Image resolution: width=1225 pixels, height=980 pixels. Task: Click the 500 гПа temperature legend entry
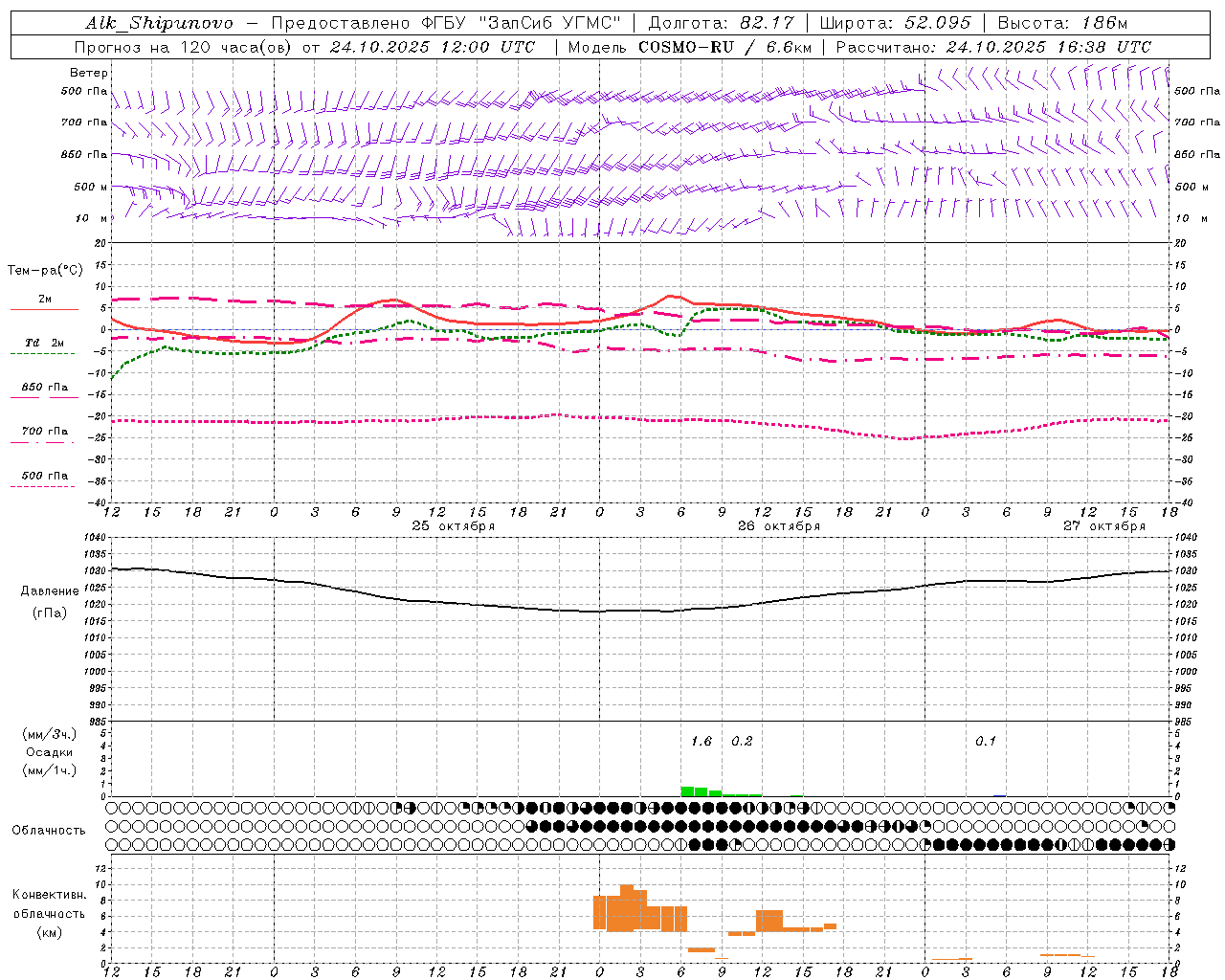45,476
